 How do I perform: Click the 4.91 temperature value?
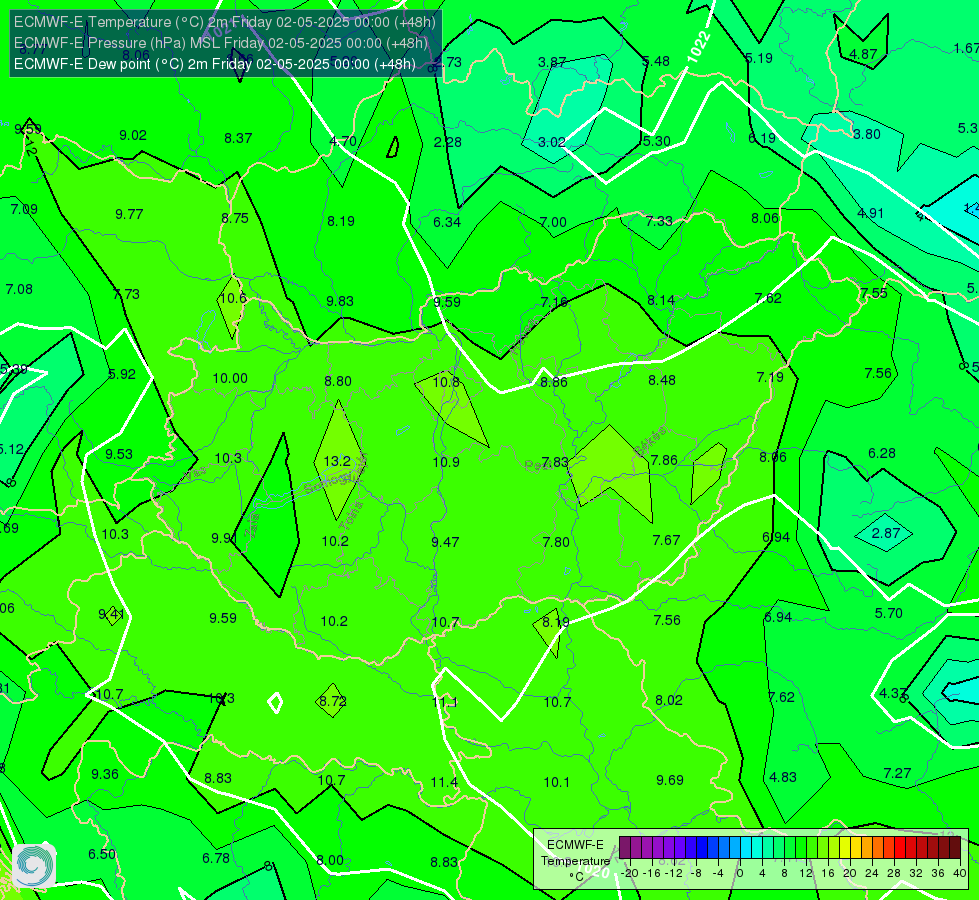point(870,213)
